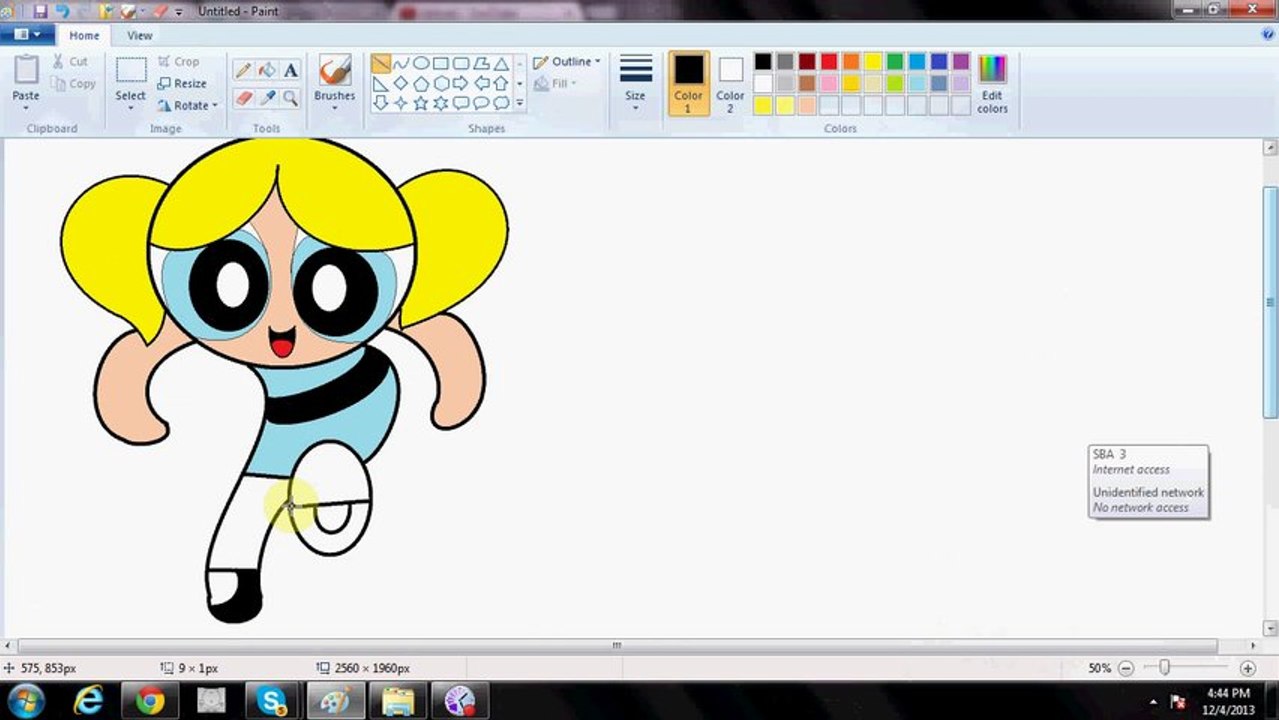
Task: Open the Rotate dropdown
Action: click(x=187, y=106)
